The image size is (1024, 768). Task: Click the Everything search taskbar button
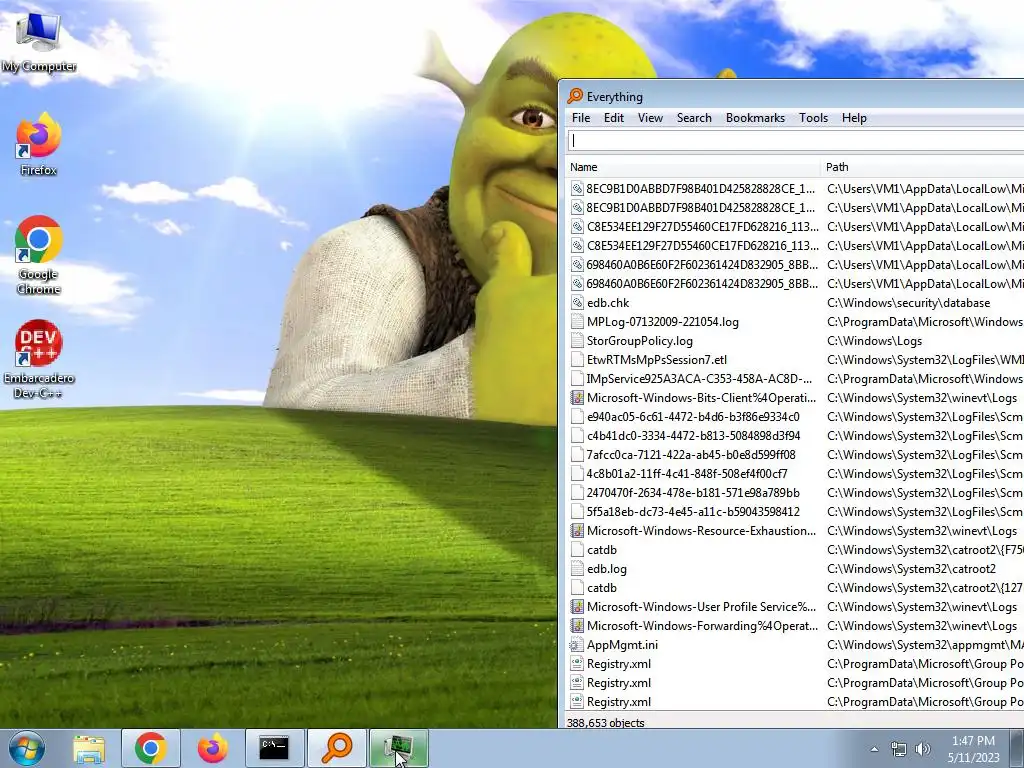(x=337, y=748)
